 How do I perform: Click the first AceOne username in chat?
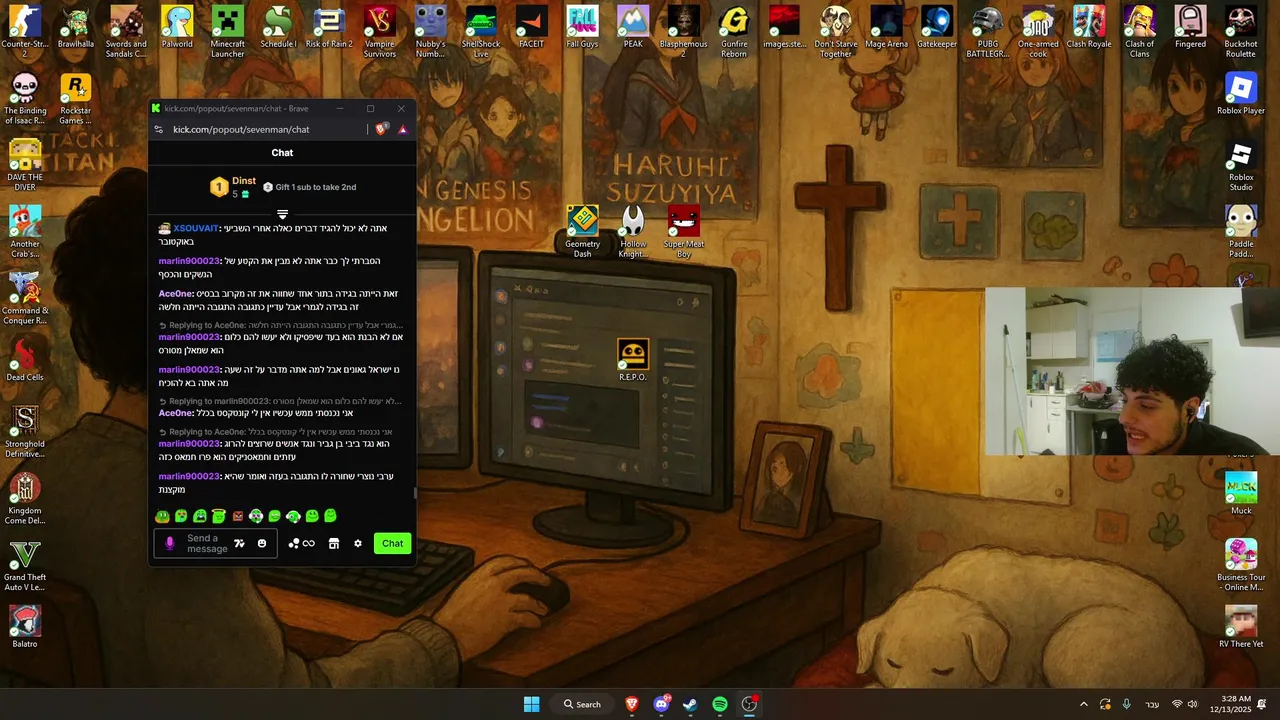point(175,294)
